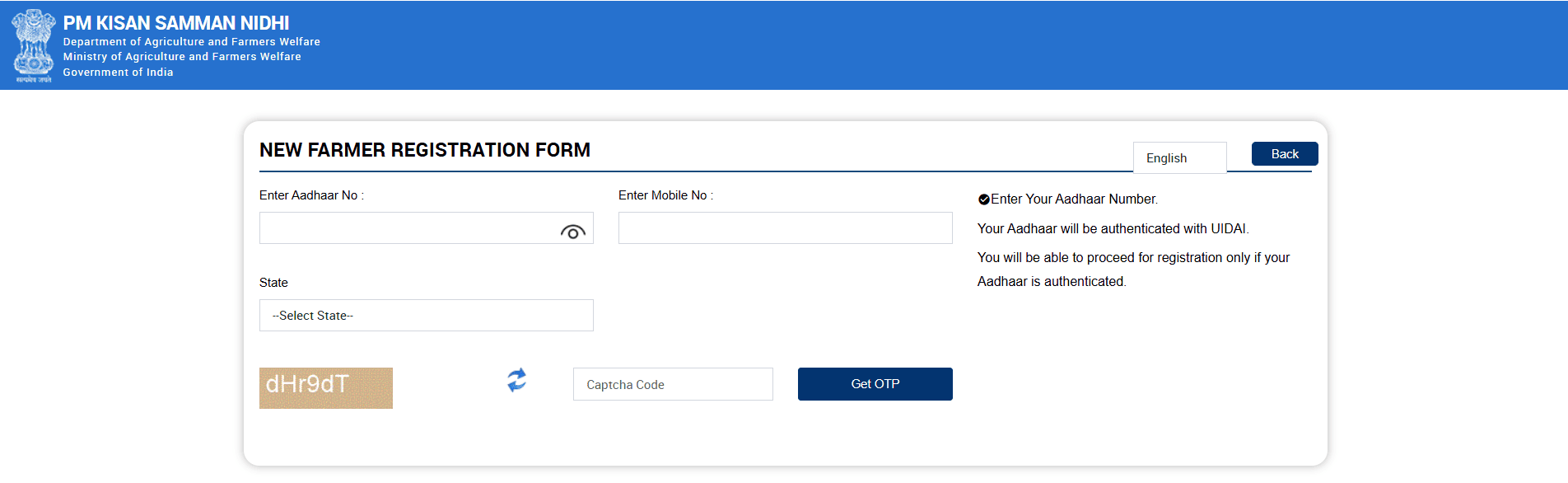Screen dimensions: 1568x483
Task: Click the State label above the dropdown
Action: pyautogui.click(x=273, y=283)
